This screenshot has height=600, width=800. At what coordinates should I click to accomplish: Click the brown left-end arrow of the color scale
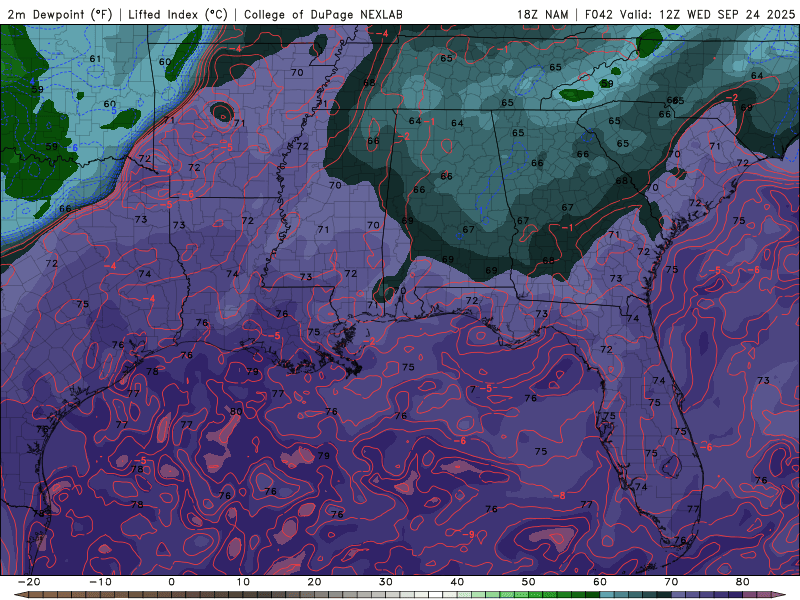coord(20,595)
